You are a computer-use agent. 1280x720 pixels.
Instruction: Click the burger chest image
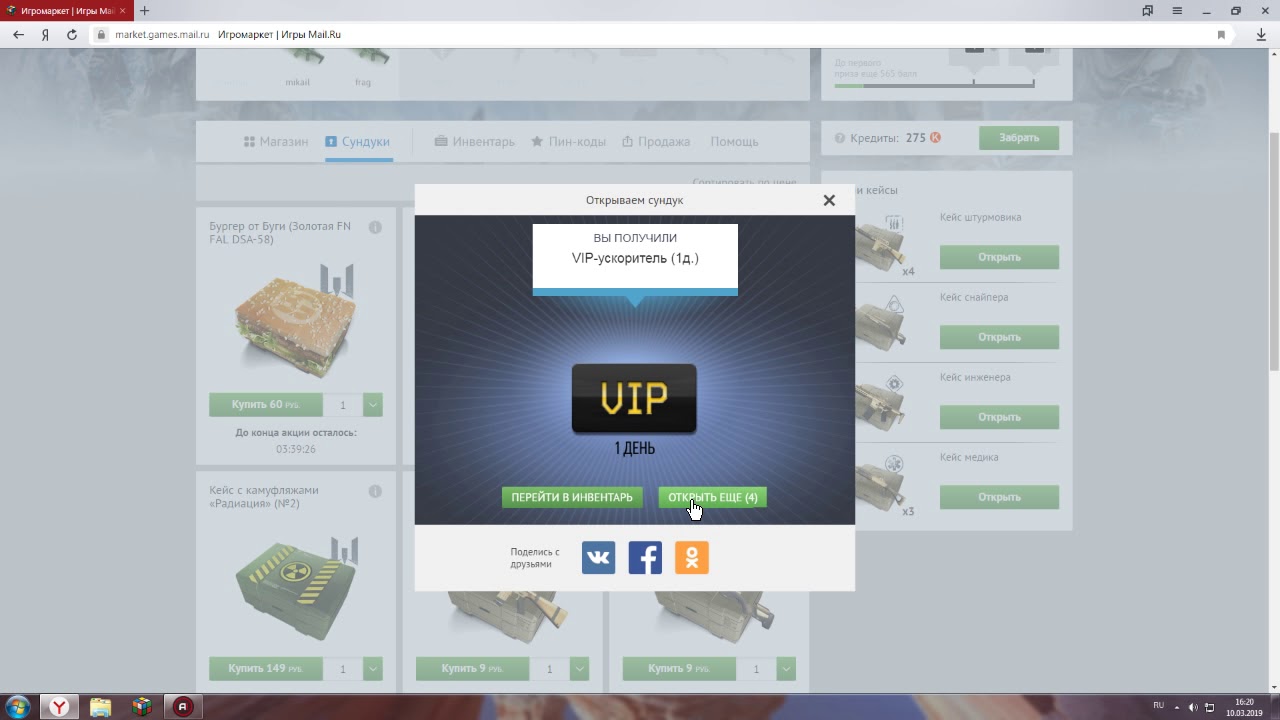coord(295,323)
